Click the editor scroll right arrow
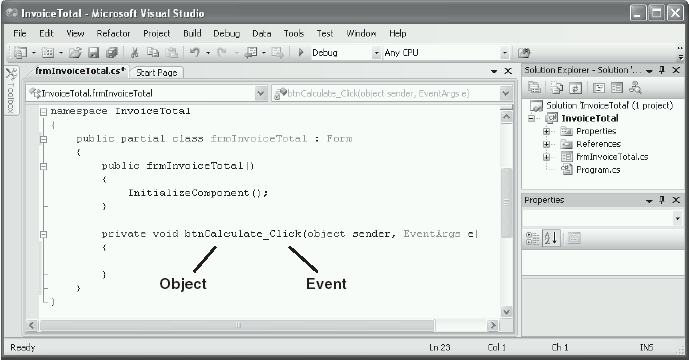 pyautogui.click(x=493, y=325)
